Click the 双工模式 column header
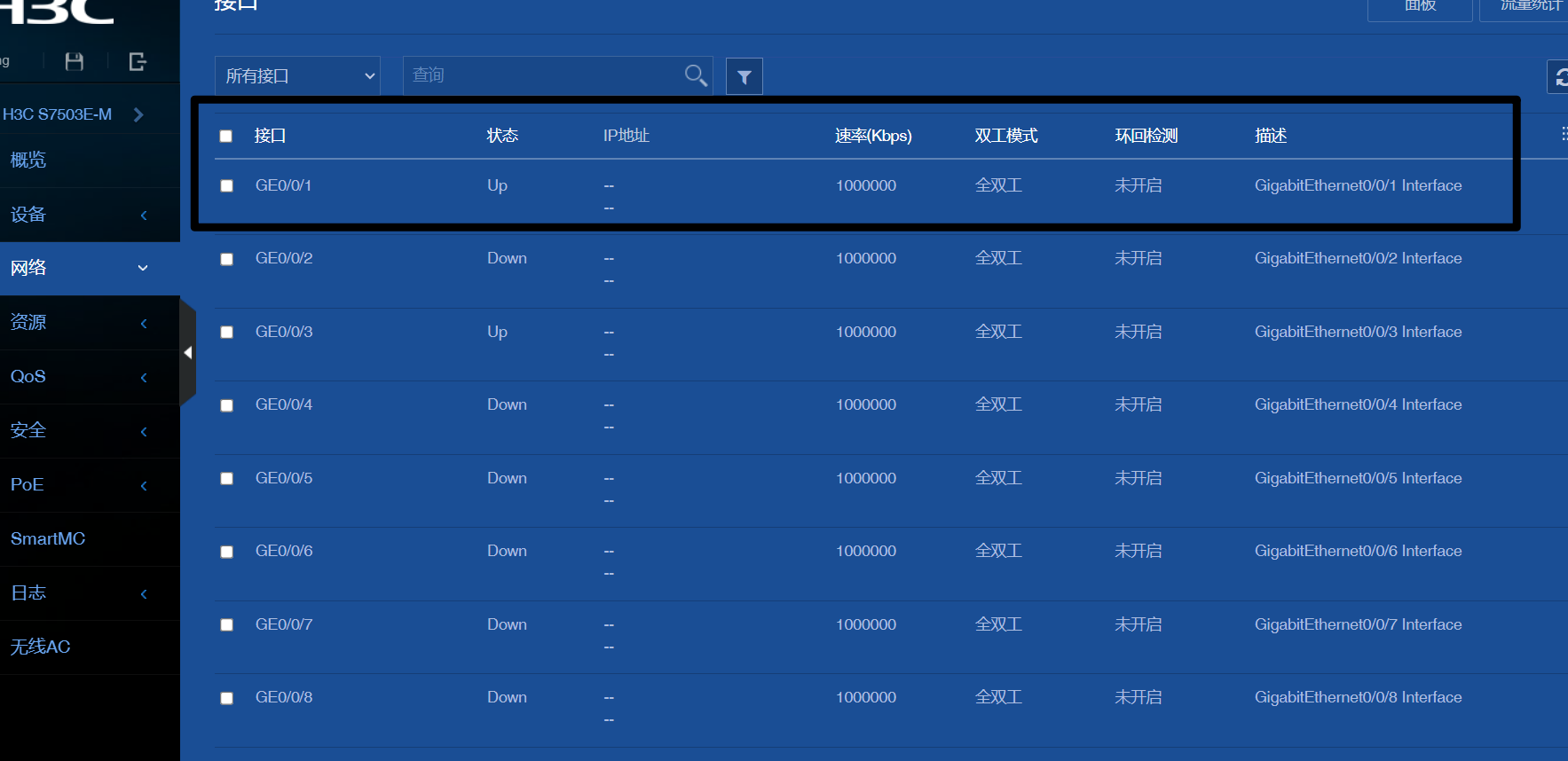1568x761 pixels. coord(1006,136)
